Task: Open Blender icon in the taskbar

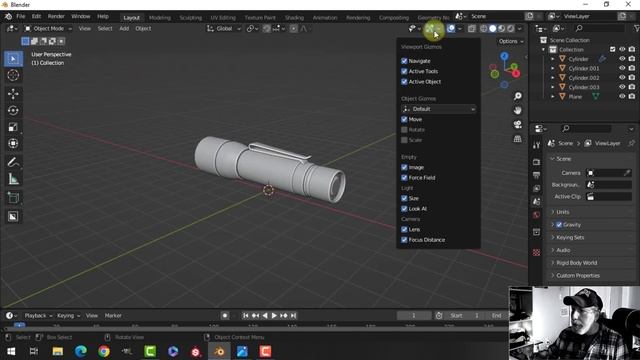Action: click(219, 351)
